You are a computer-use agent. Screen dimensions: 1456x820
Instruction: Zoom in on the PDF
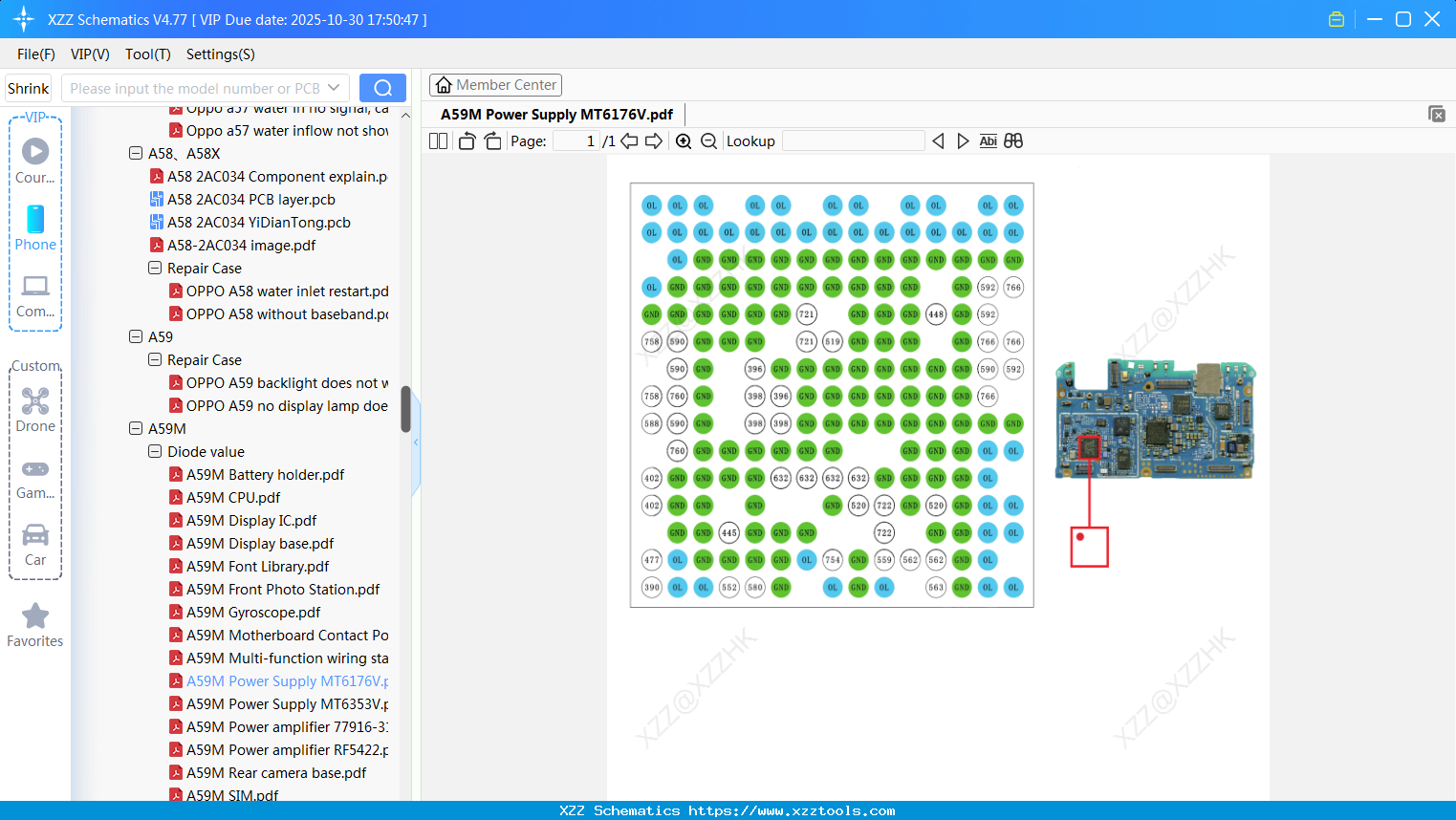(684, 141)
